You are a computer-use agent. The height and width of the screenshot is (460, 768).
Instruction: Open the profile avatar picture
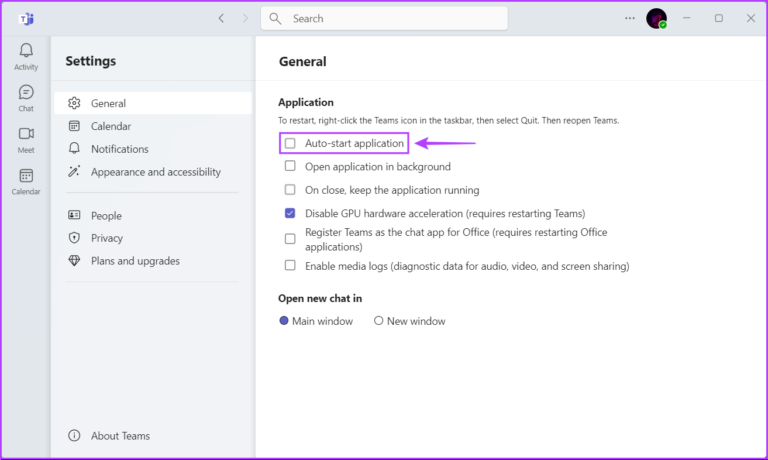656,19
